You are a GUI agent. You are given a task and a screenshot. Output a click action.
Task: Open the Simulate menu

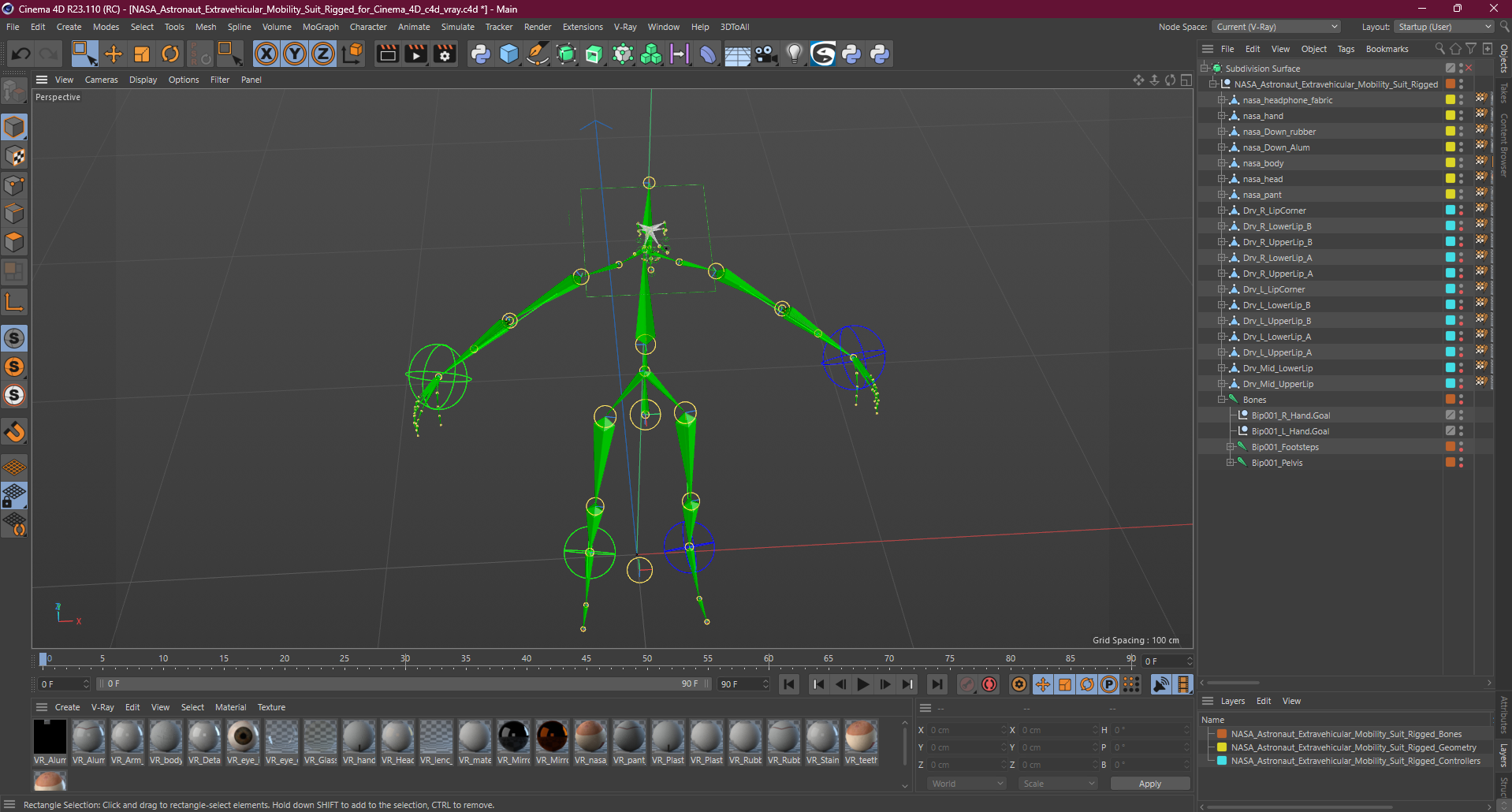click(x=457, y=27)
